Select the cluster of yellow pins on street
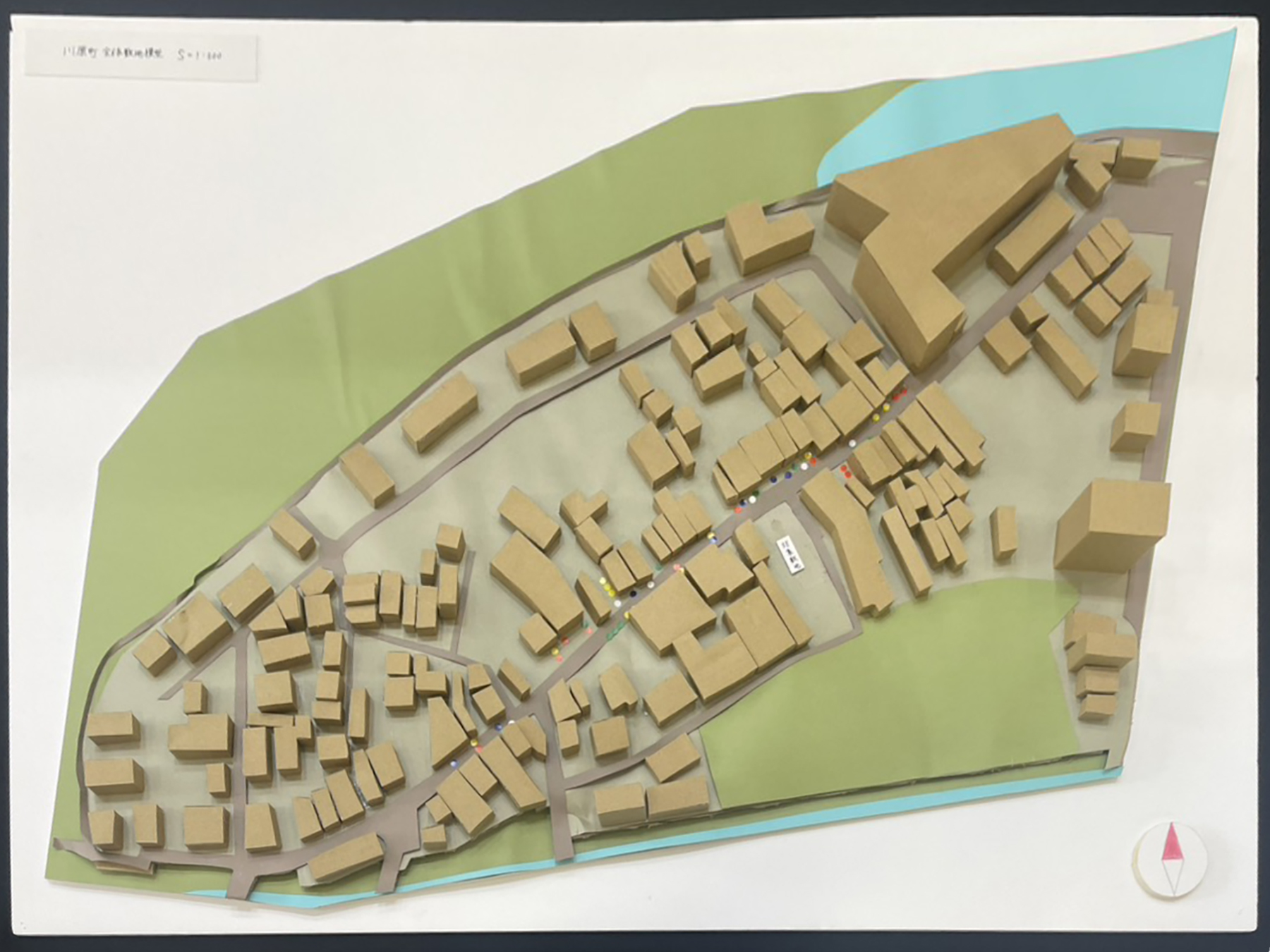1270x952 pixels. click(607, 585)
